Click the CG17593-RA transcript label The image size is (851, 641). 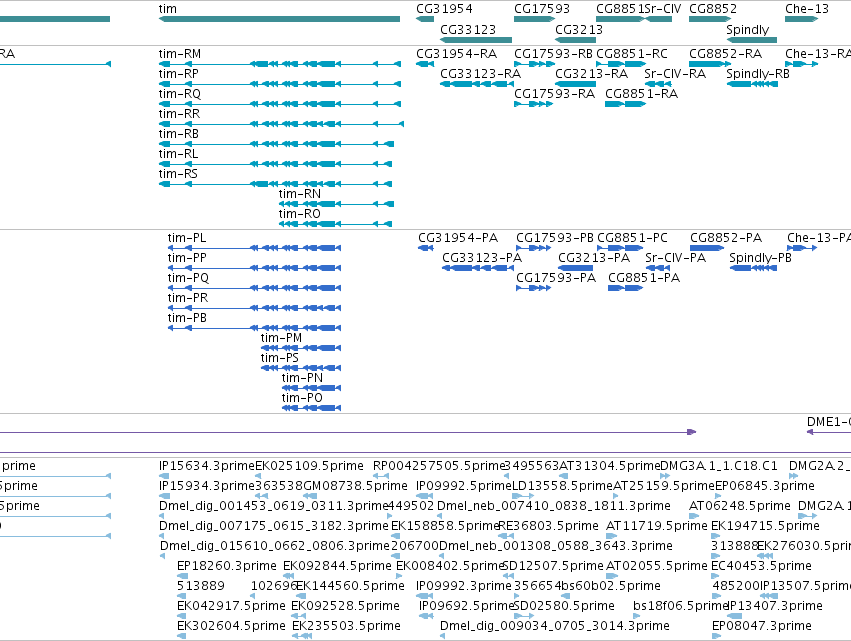(554, 94)
